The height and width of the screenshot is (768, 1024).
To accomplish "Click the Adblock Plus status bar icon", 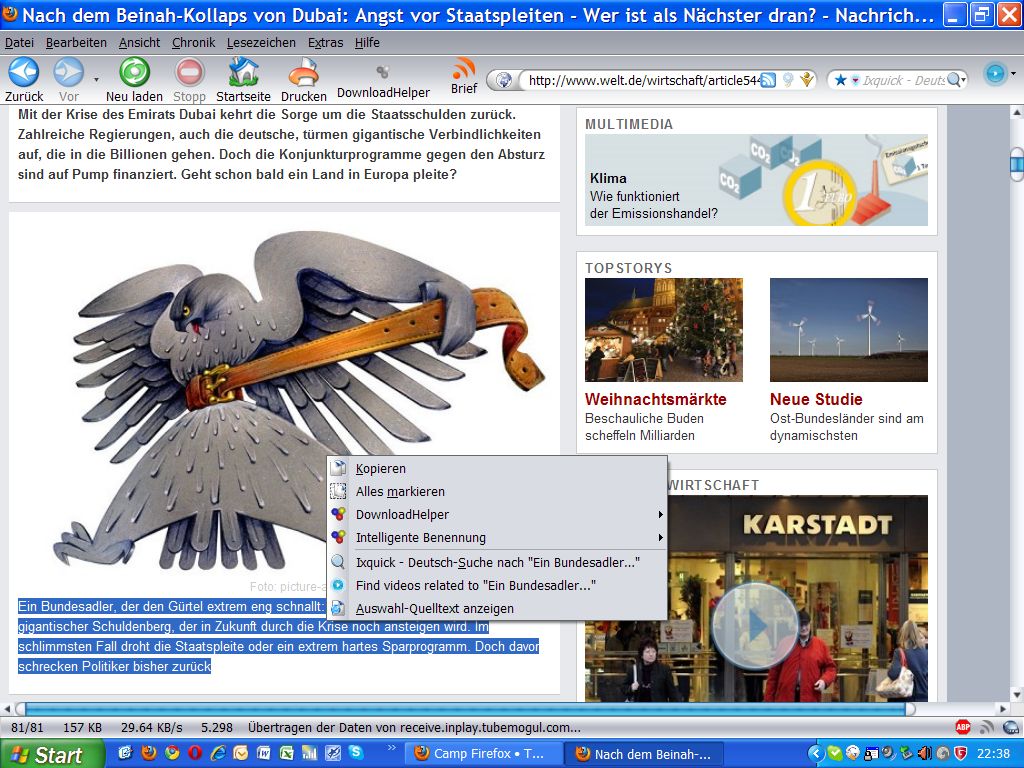I will pos(963,727).
